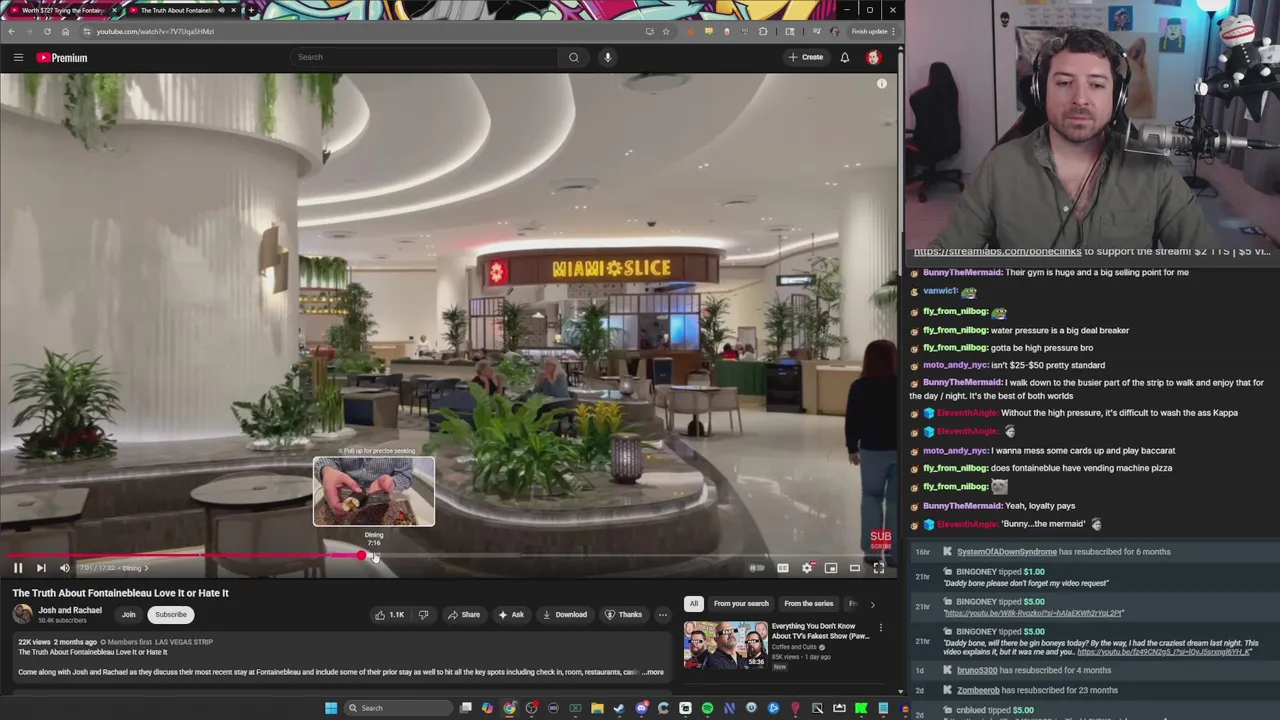Screen dimensions: 1280x720
Task: Toggle theater mode
Action: click(855, 568)
